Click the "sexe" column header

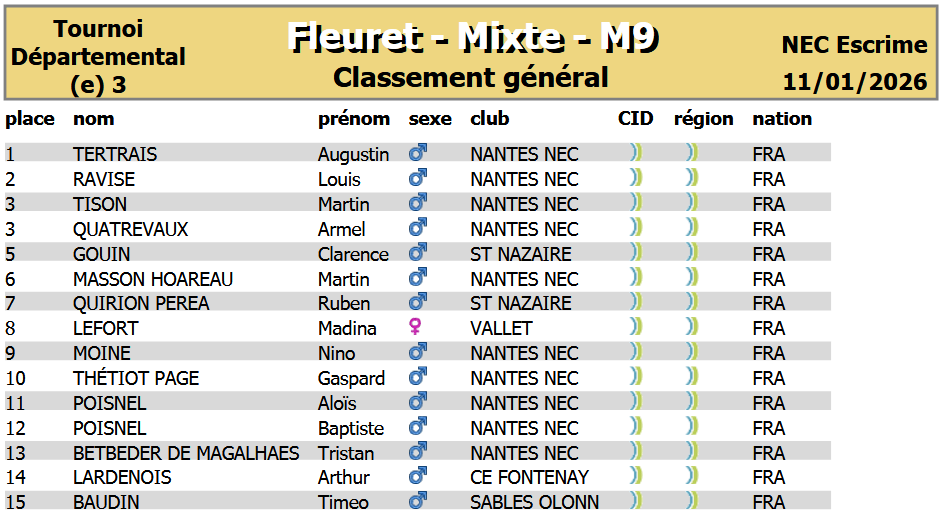(430, 119)
